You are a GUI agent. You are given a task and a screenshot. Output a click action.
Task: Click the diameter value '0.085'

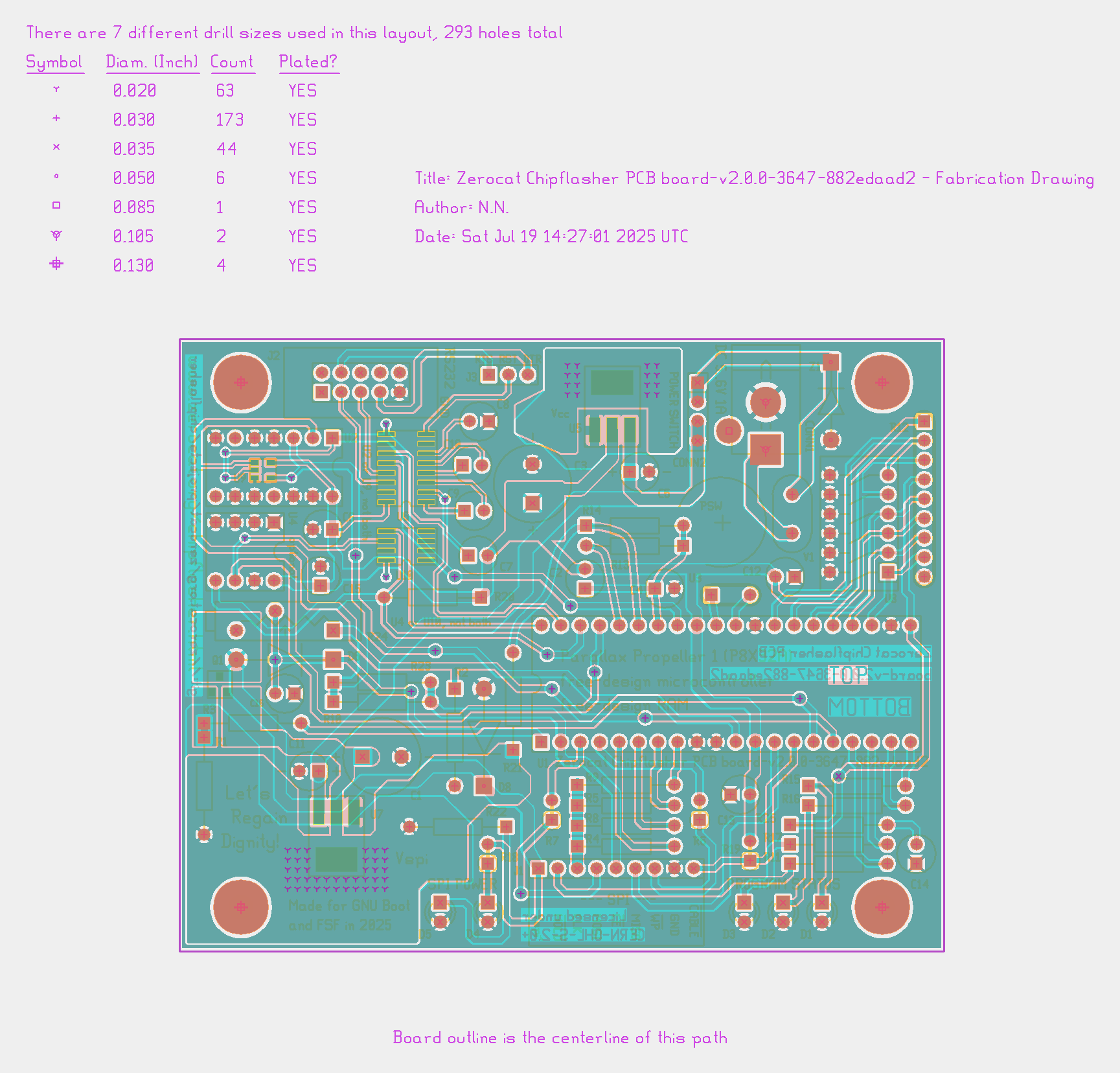coord(134,207)
